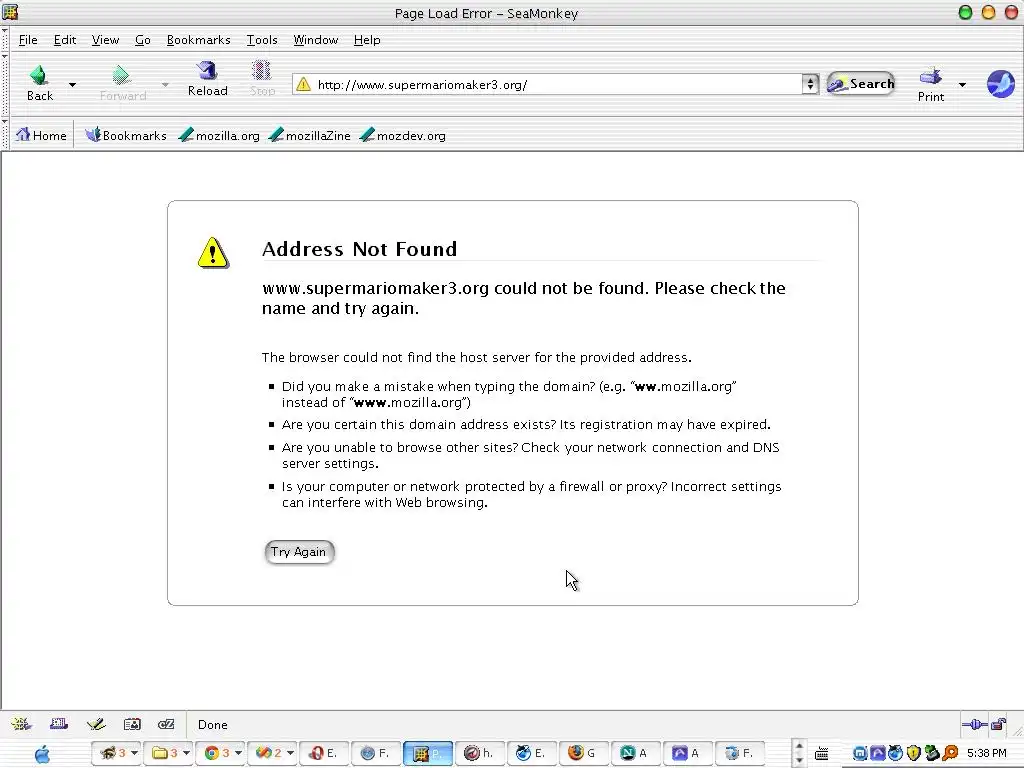Screen dimensions: 1024x768
Task: Open the Window menu
Action: [x=315, y=40]
